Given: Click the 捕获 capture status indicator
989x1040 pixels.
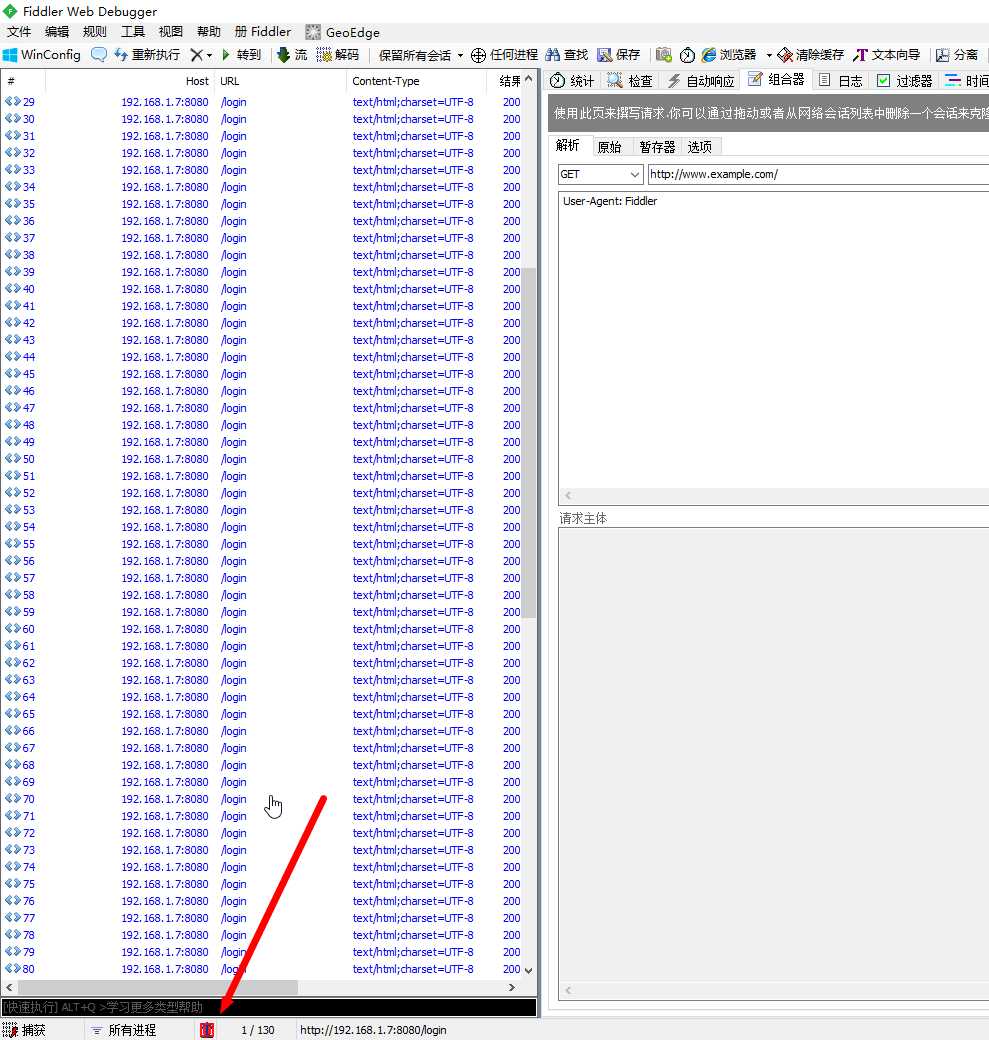Looking at the screenshot, I should [24, 1029].
